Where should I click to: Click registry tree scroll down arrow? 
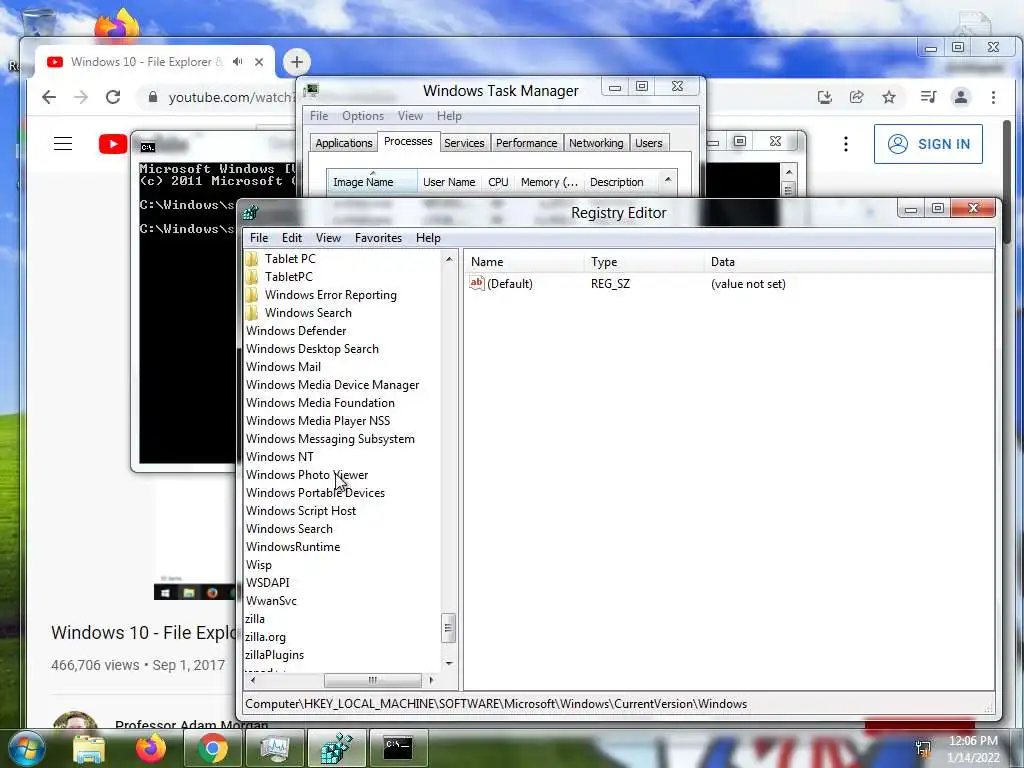(449, 664)
